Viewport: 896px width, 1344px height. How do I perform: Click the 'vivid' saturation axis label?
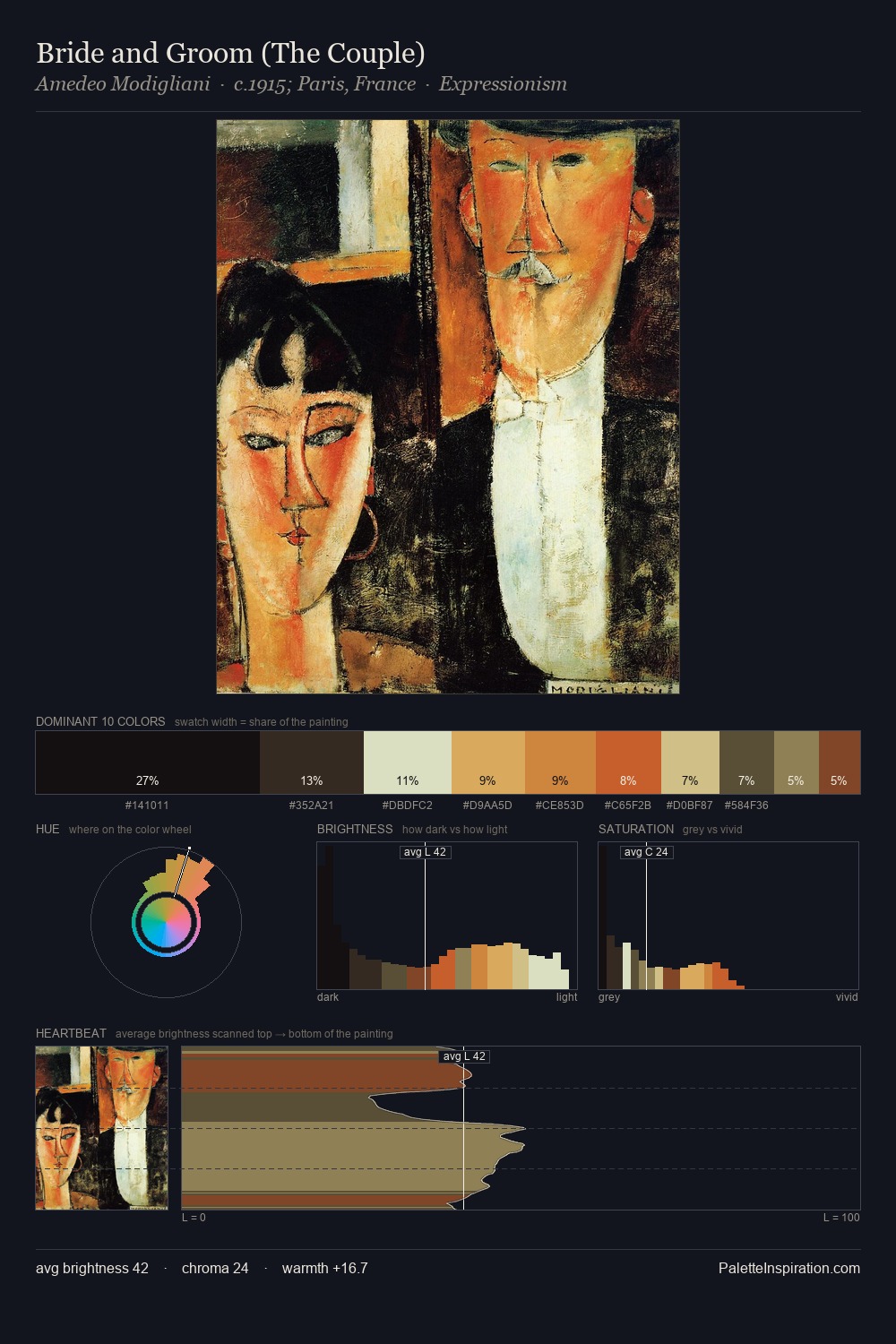847,997
